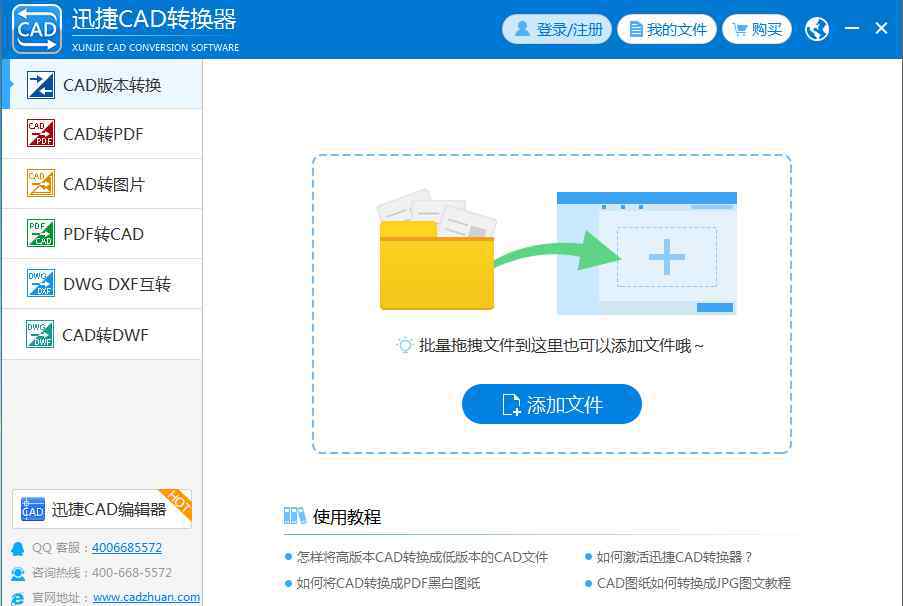This screenshot has width=903, height=606.
Task: Click the 批量拖拽文件到这里 hint text
Action: (x=561, y=346)
